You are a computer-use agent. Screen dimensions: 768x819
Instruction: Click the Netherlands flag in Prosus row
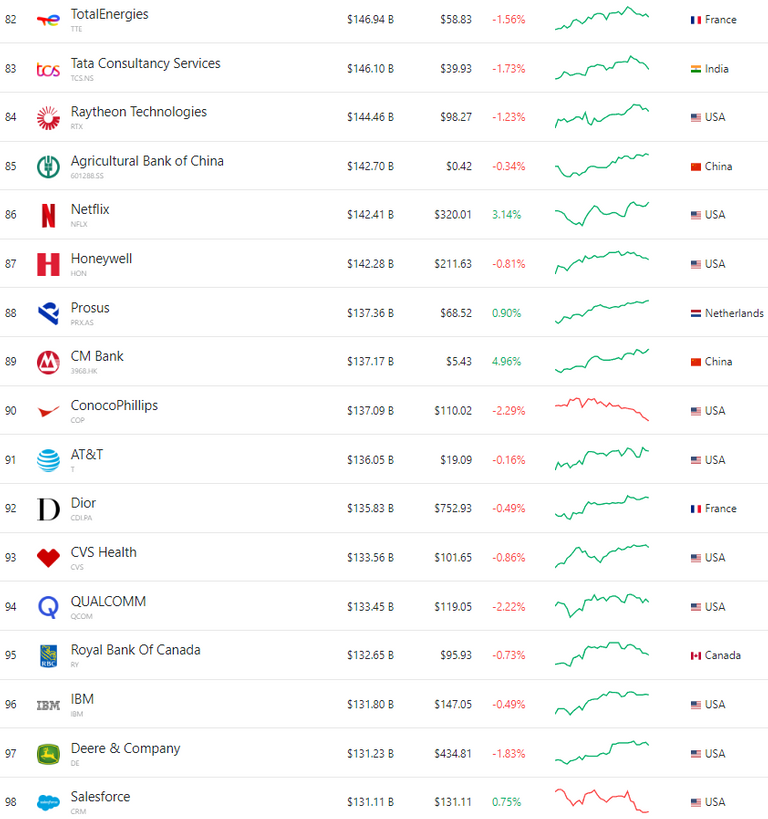click(695, 313)
